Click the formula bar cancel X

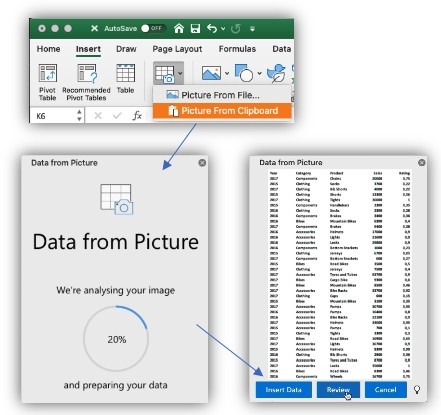pos(98,116)
